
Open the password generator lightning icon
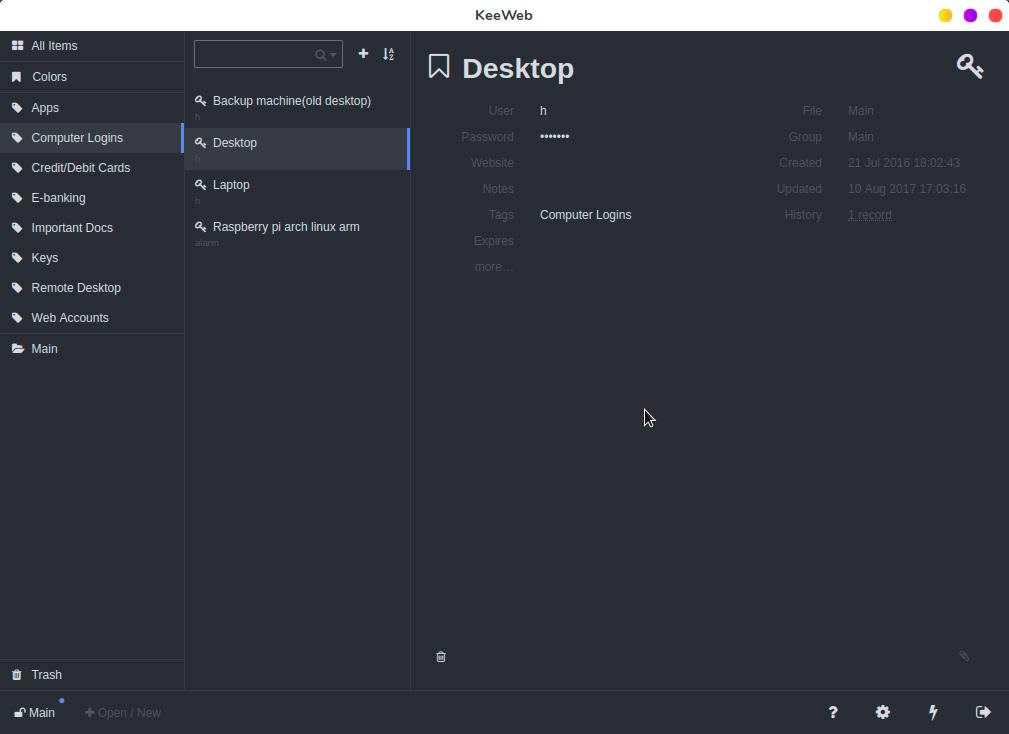(933, 712)
